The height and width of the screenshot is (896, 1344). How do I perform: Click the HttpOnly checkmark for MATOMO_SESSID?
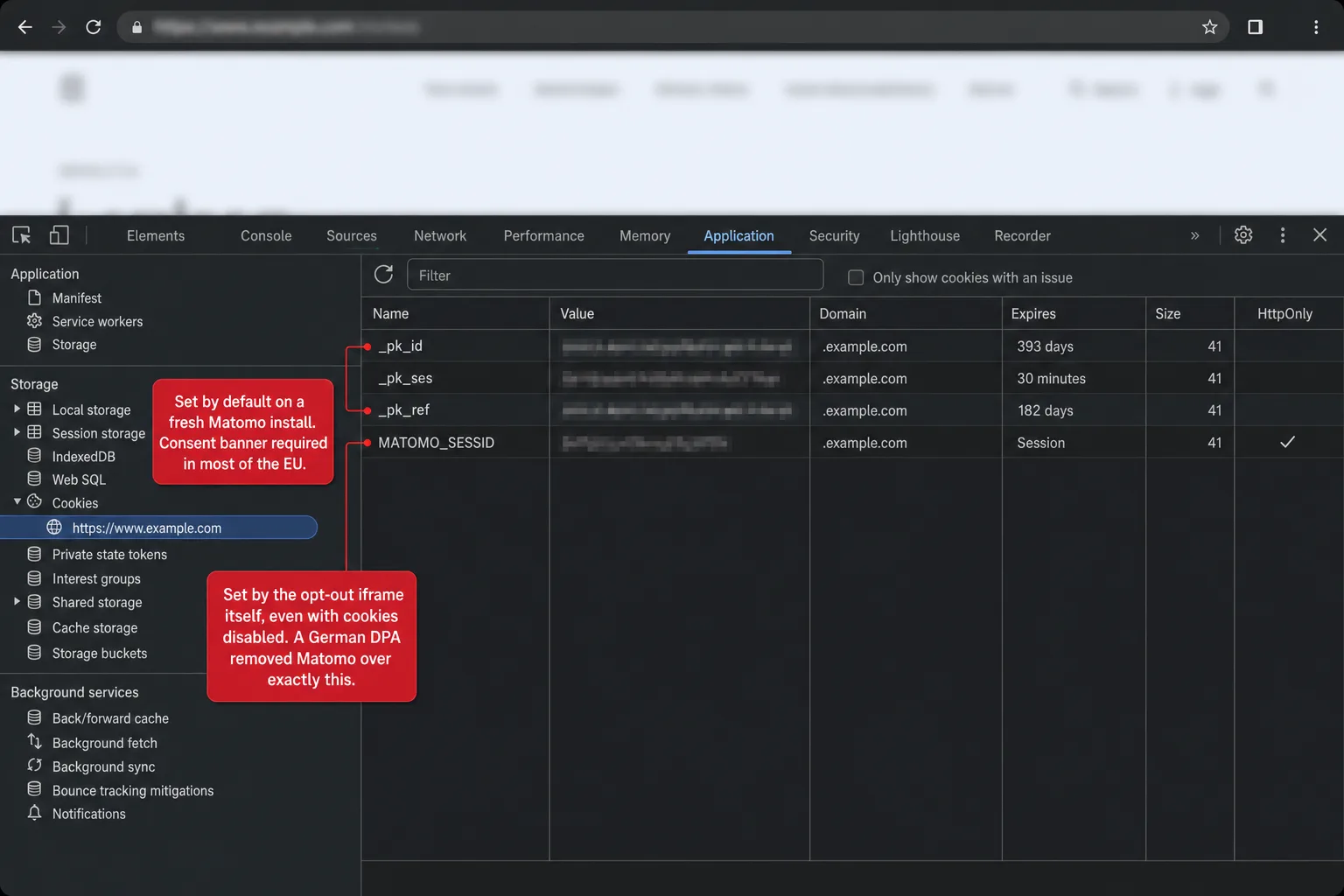[1287, 442]
